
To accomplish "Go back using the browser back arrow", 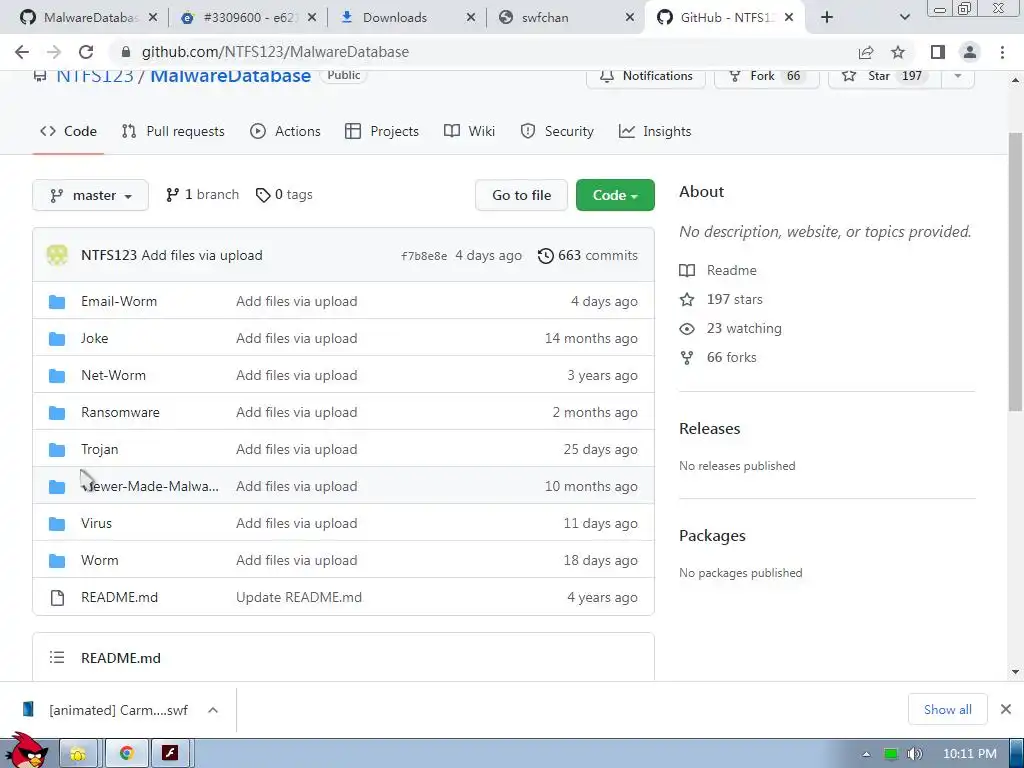I will pos(22,52).
